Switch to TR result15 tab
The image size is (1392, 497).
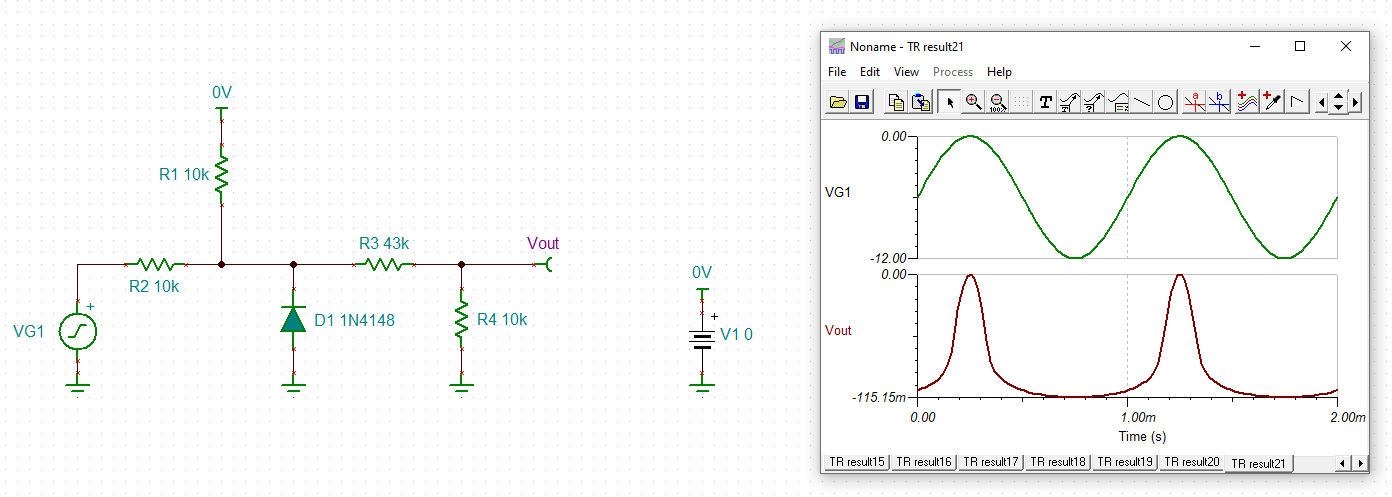click(x=856, y=462)
